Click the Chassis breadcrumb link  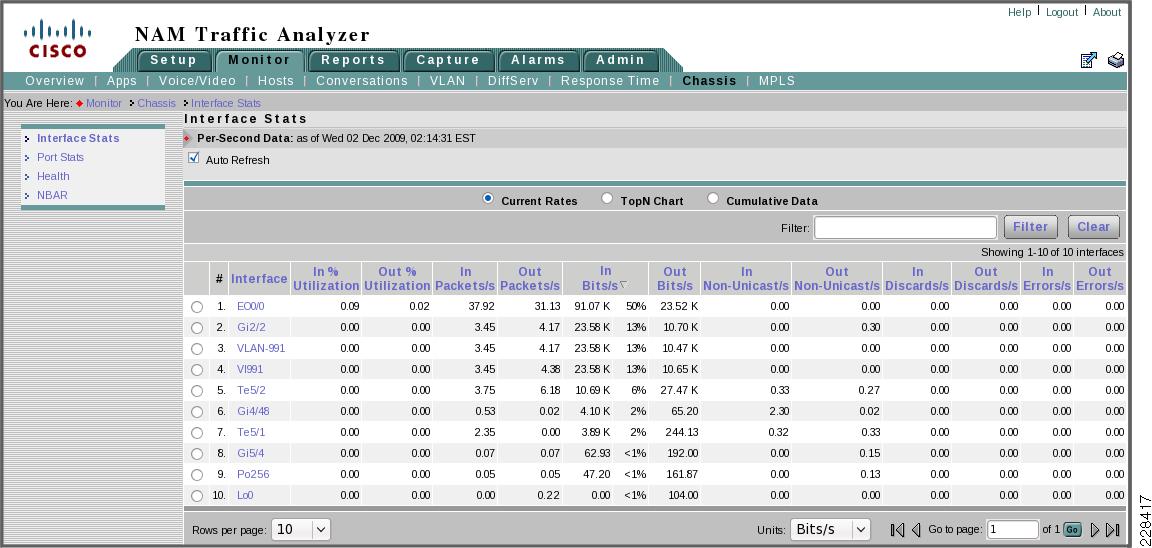(x=156, y=103)
